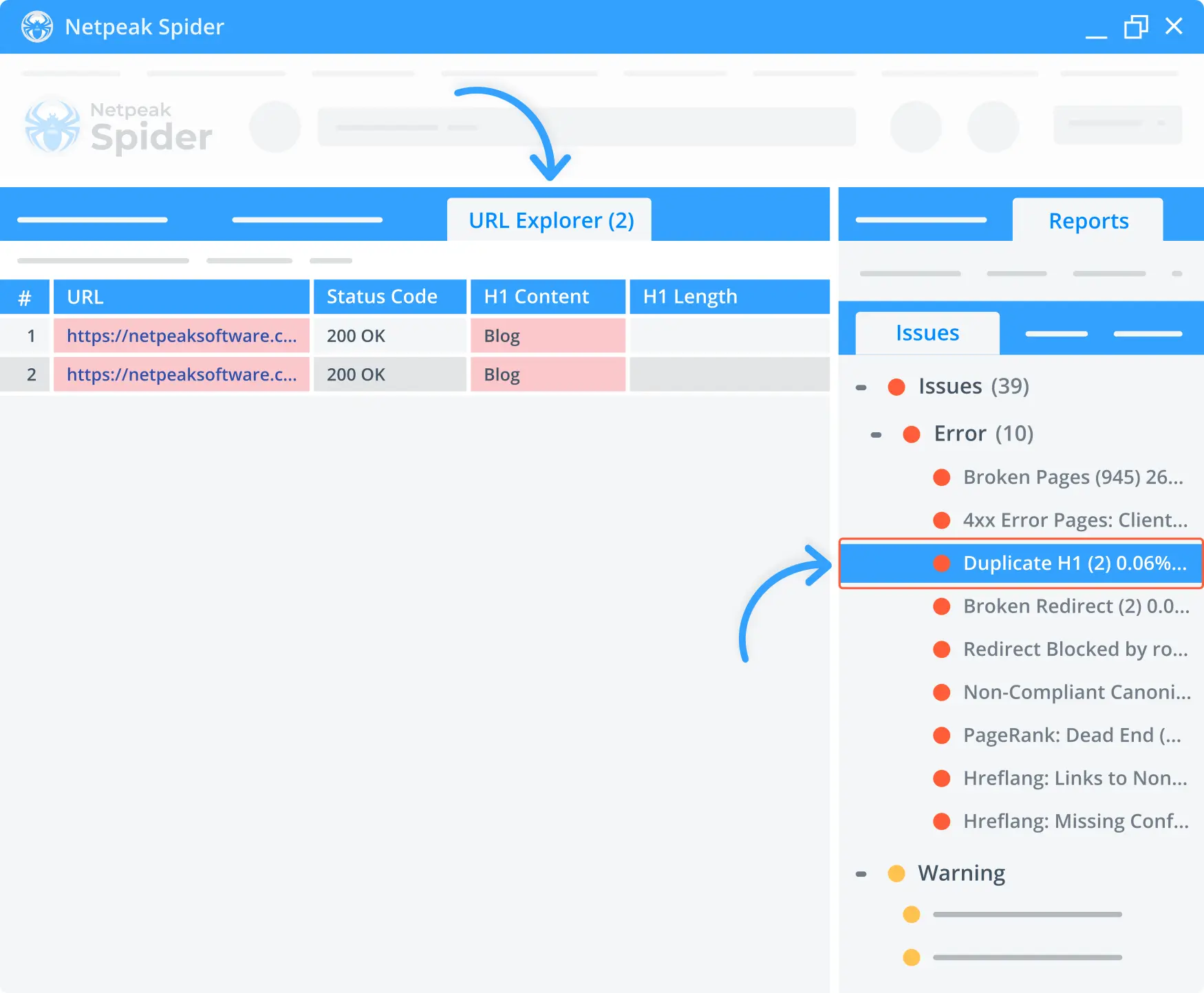
Task: Select Duplicate H1 (2) issue
Action: [x=1021, y=563]
